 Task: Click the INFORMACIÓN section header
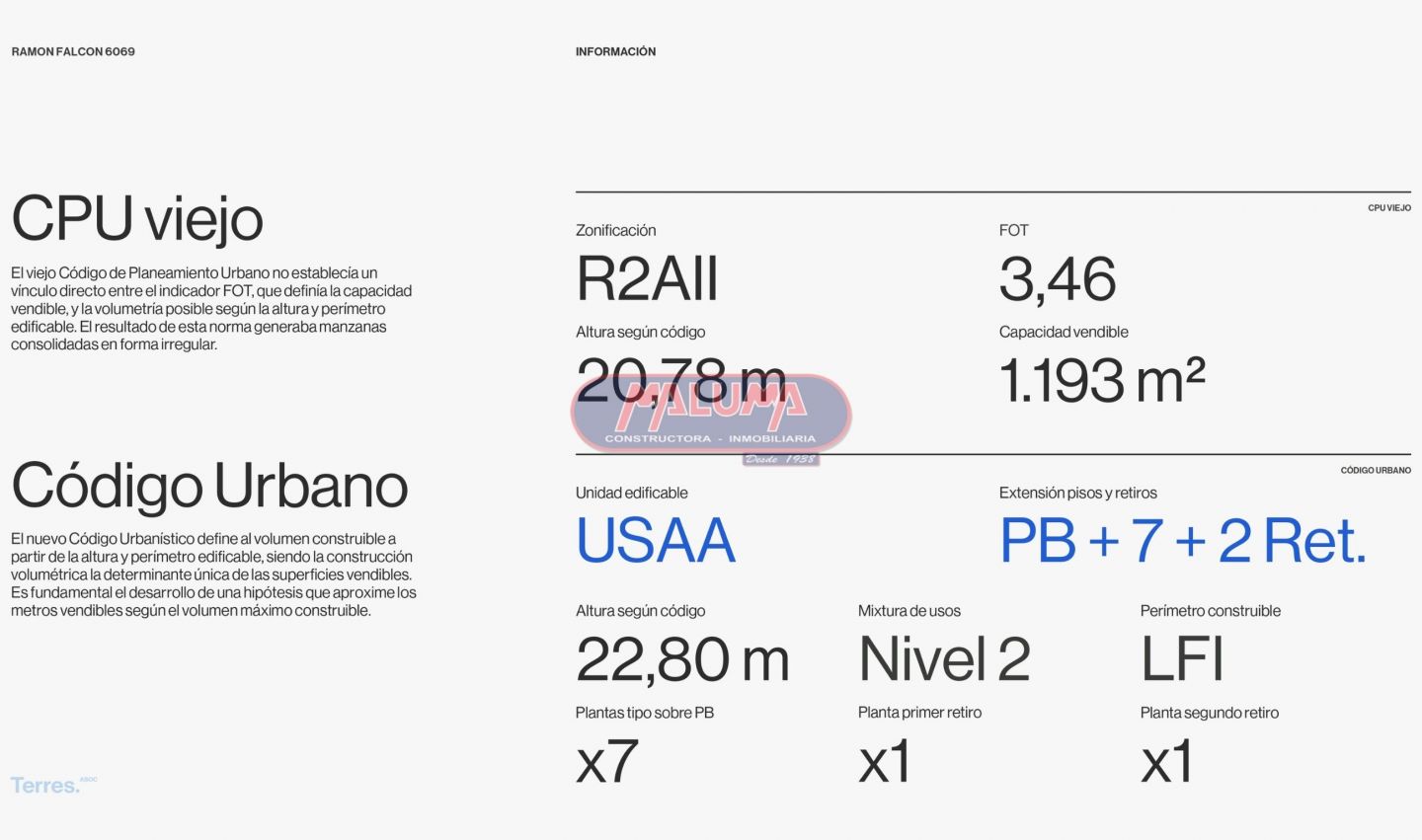pos(615,51)
